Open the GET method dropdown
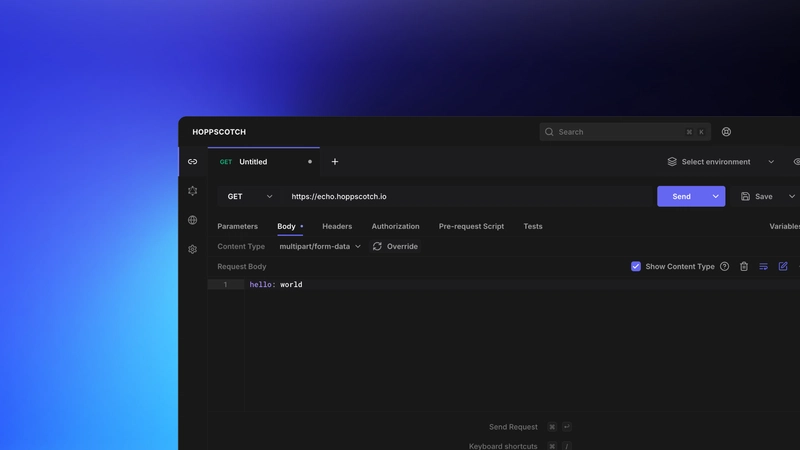Viewport: 800px width, 450px height. (249, 196)
